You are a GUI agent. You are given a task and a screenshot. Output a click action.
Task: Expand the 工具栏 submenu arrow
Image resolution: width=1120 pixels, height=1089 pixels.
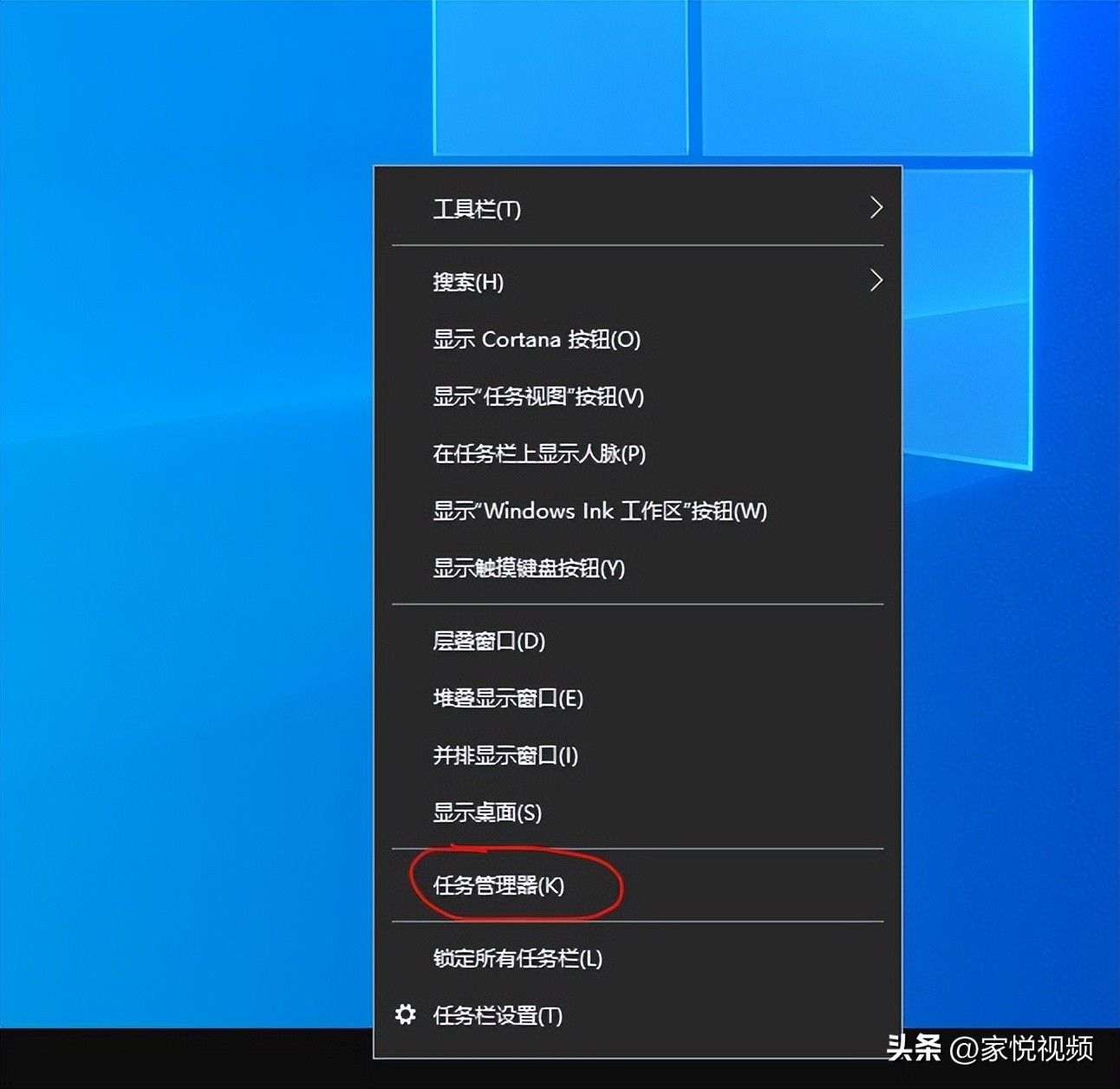point(878,208)
